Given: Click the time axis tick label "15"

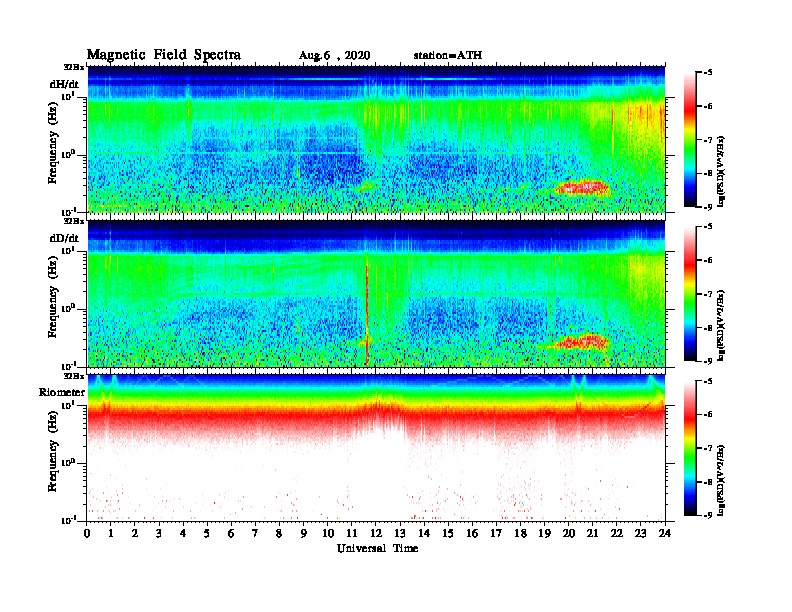Looking at the screenshot, I should [448, 534].
